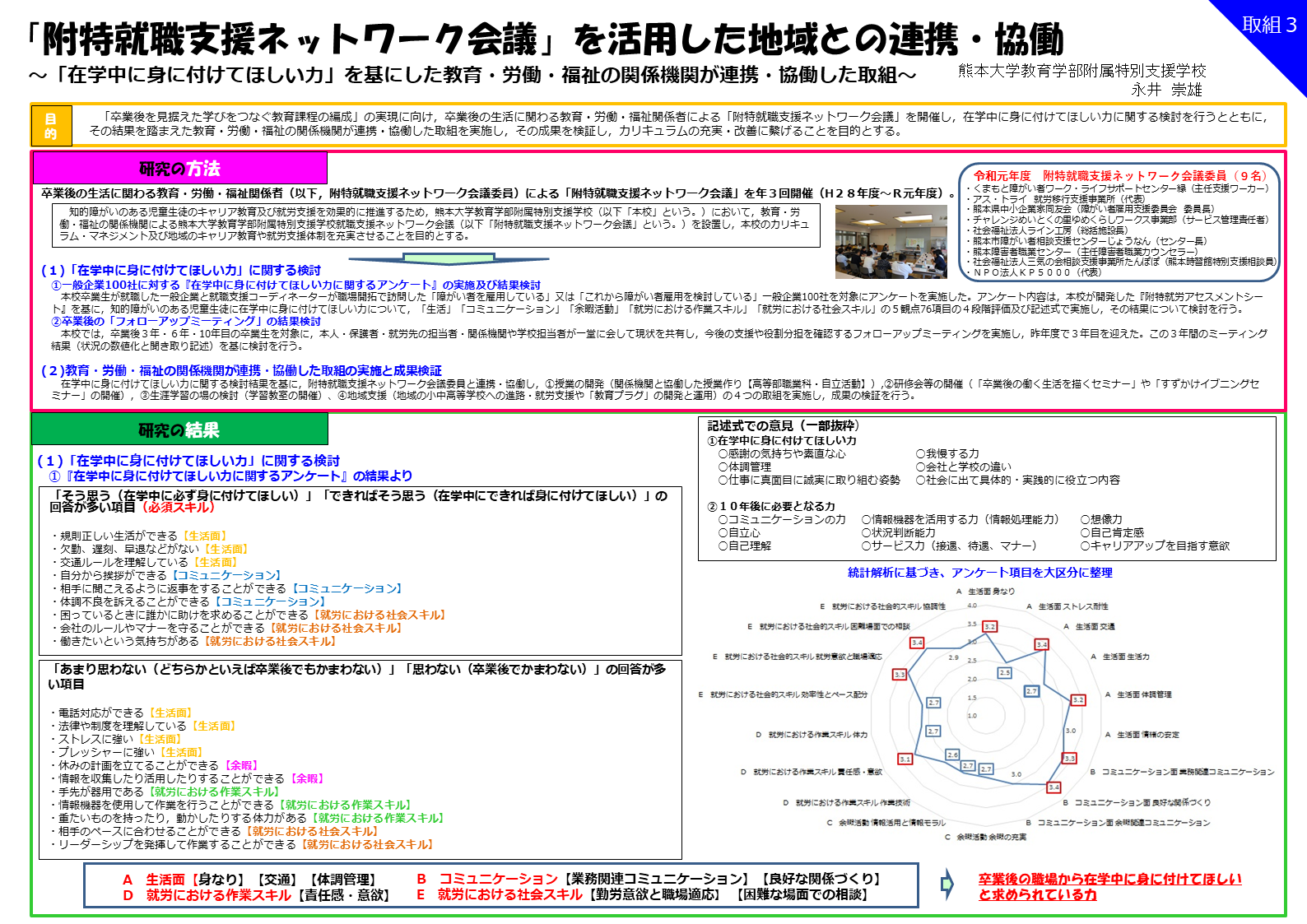1307x924 pixels.
Task: Click '②１０年後に必要となる力' subheading
Action: (771, 506)
